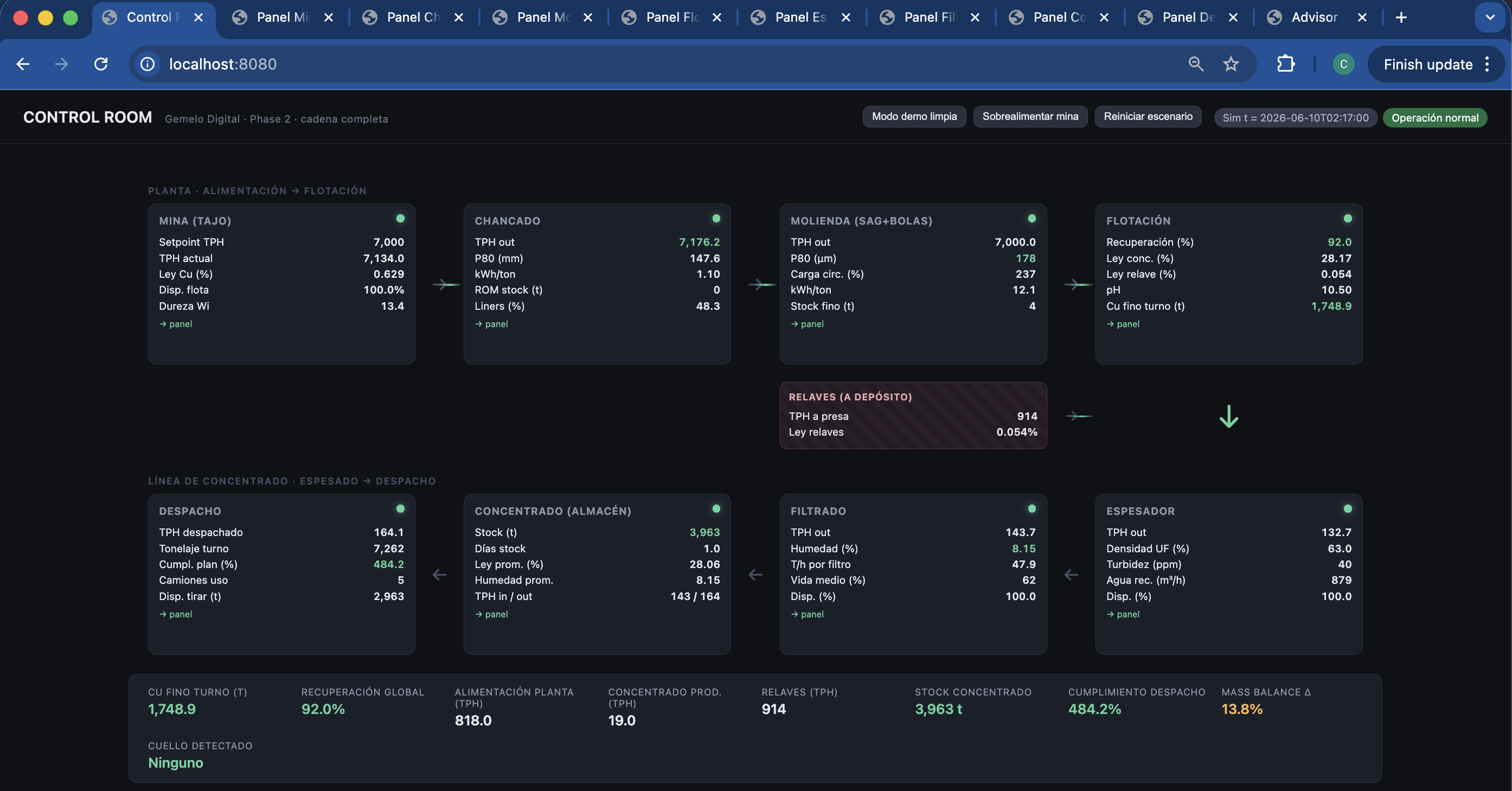The width and height of the screenshot is (1512, 791).
Task: Click Espesador Agua rec. value 879
Action: tap(1341, 579)
